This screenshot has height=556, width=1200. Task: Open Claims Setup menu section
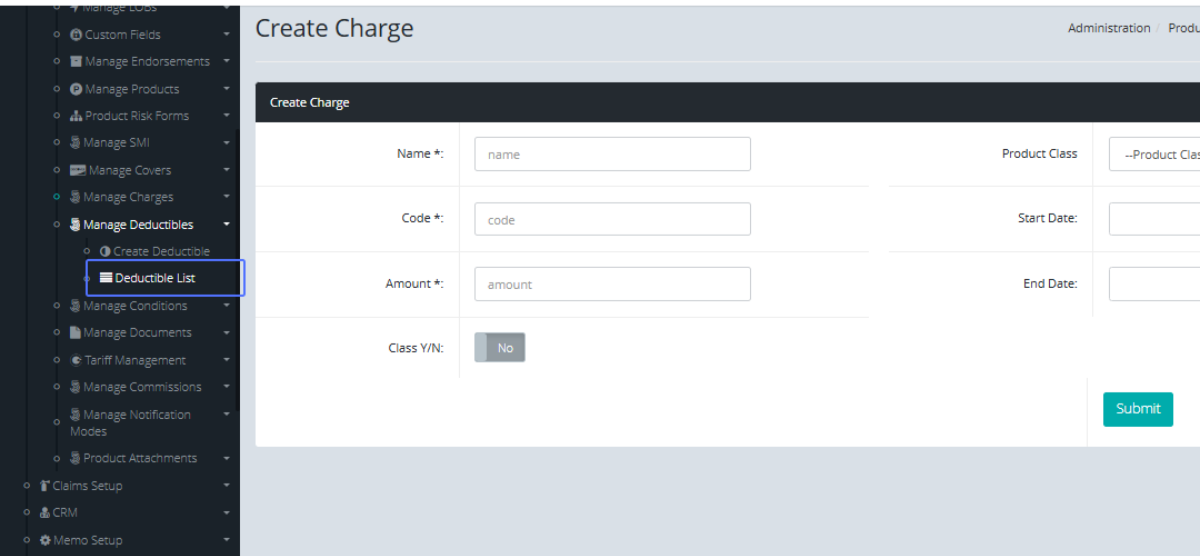[87, 486]
